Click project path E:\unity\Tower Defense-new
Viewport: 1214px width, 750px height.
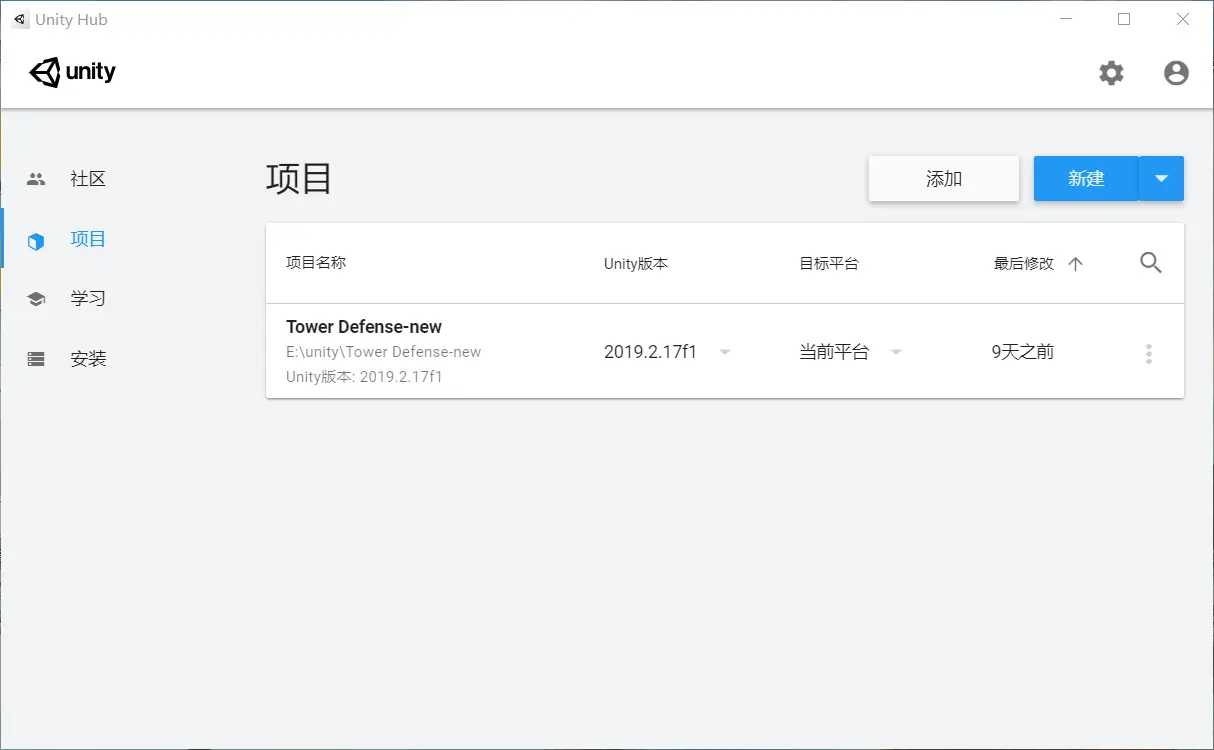pos(384,352)
